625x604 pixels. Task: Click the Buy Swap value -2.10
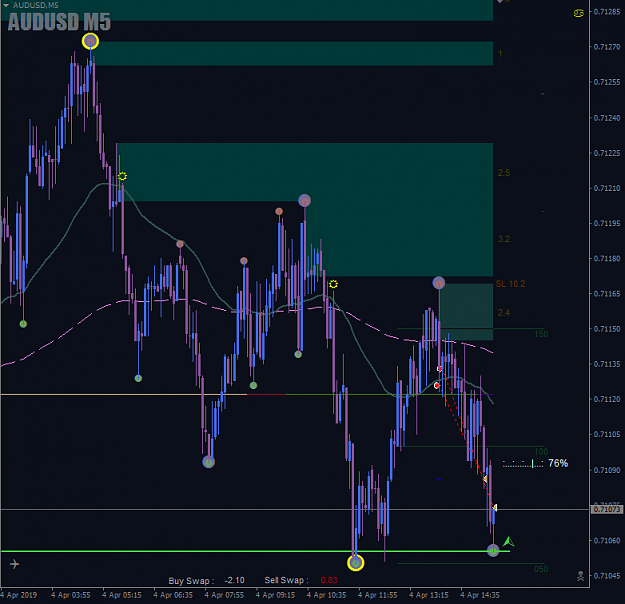point(234,580)
